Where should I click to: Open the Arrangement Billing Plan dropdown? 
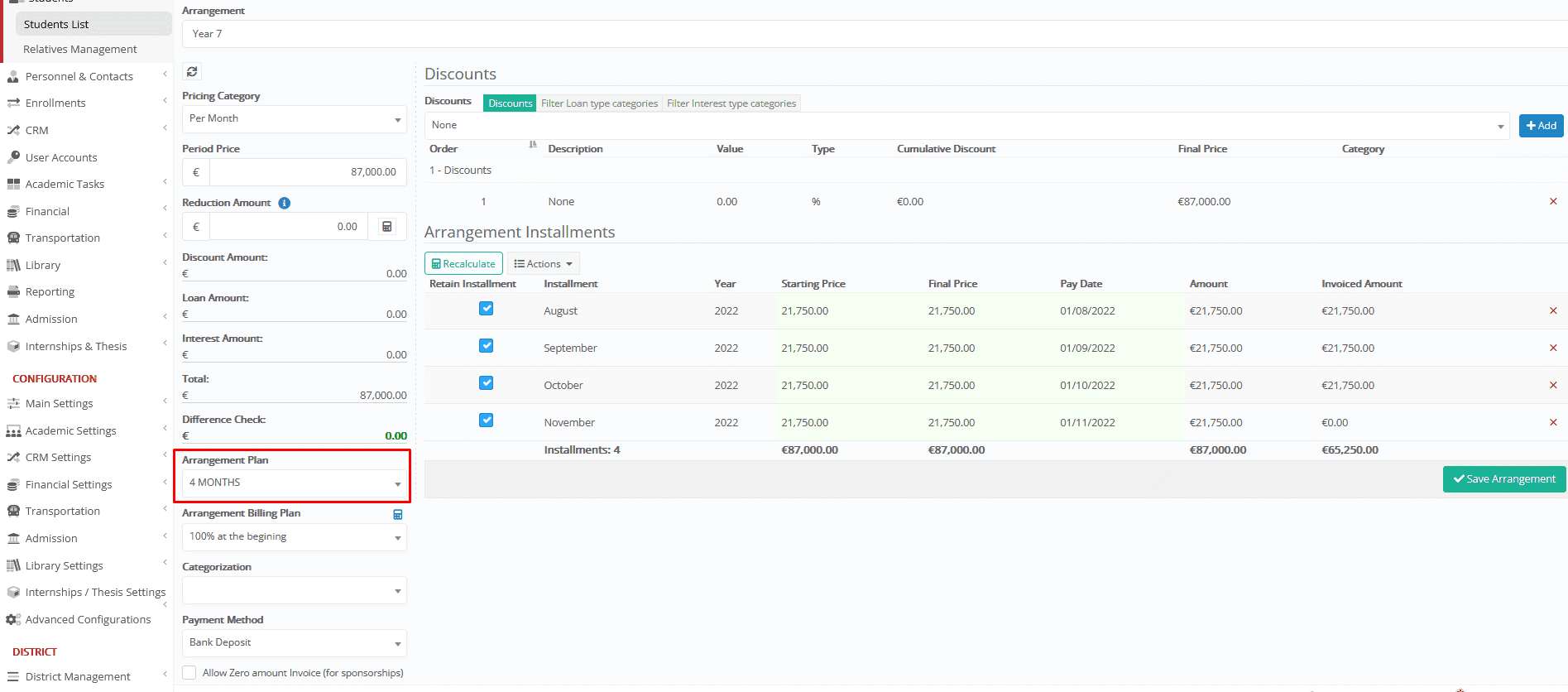pyautogui.click(x=295, y=537)
